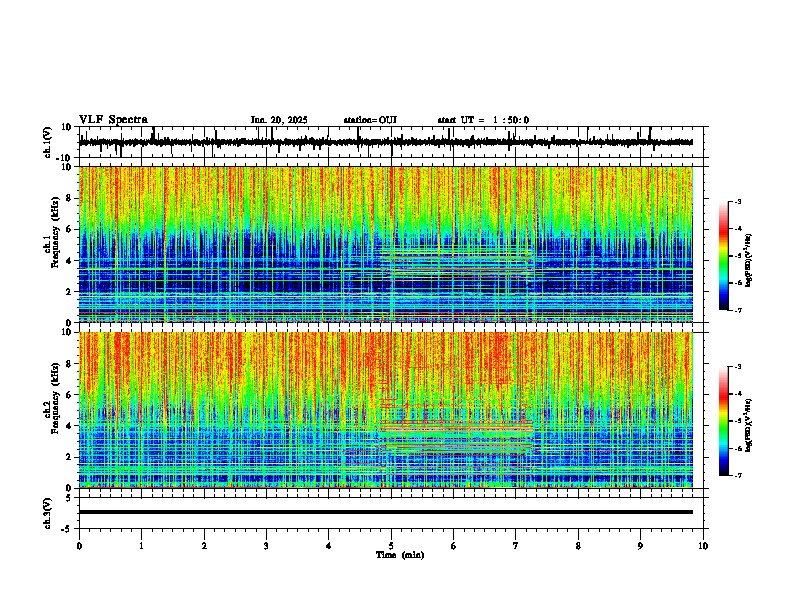Click the time axis tick label '10'

coord(703,546)
